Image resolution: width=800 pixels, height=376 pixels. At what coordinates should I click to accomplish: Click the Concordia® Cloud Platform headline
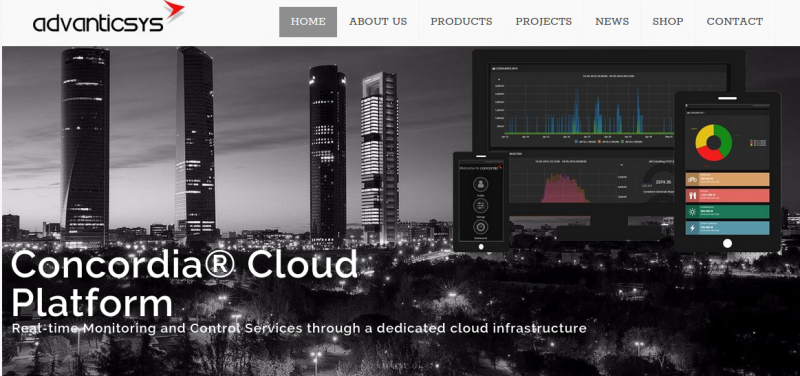coord(185,284)
